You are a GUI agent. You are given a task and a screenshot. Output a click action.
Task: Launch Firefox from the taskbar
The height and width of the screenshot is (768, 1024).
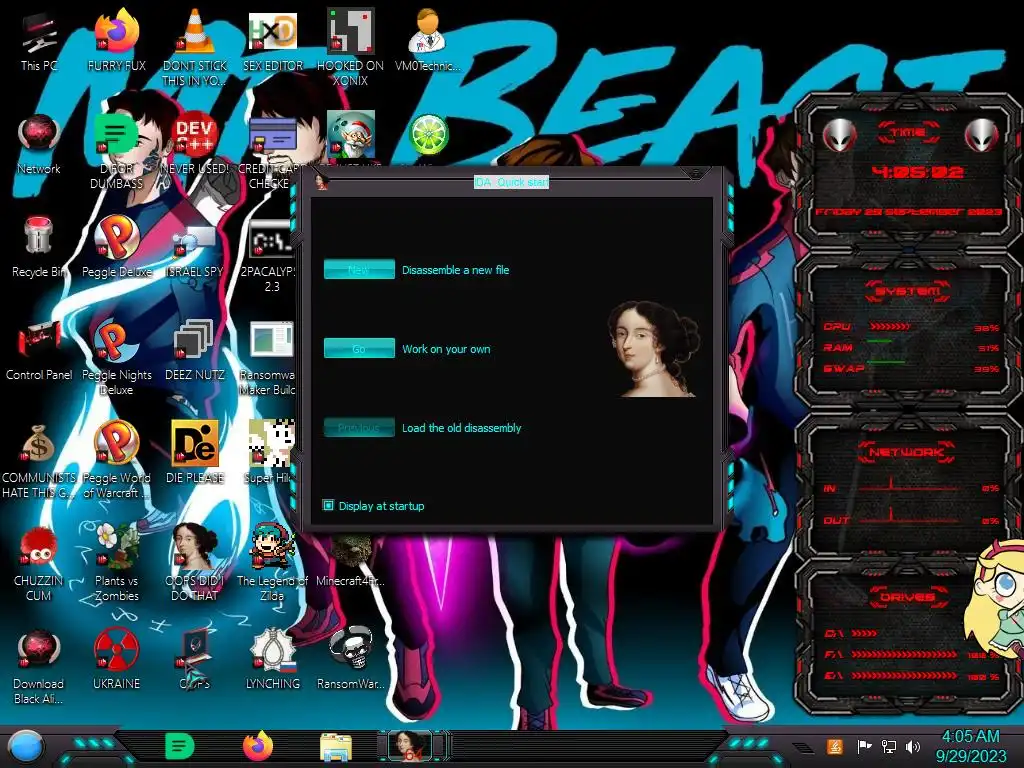(258, 746)
